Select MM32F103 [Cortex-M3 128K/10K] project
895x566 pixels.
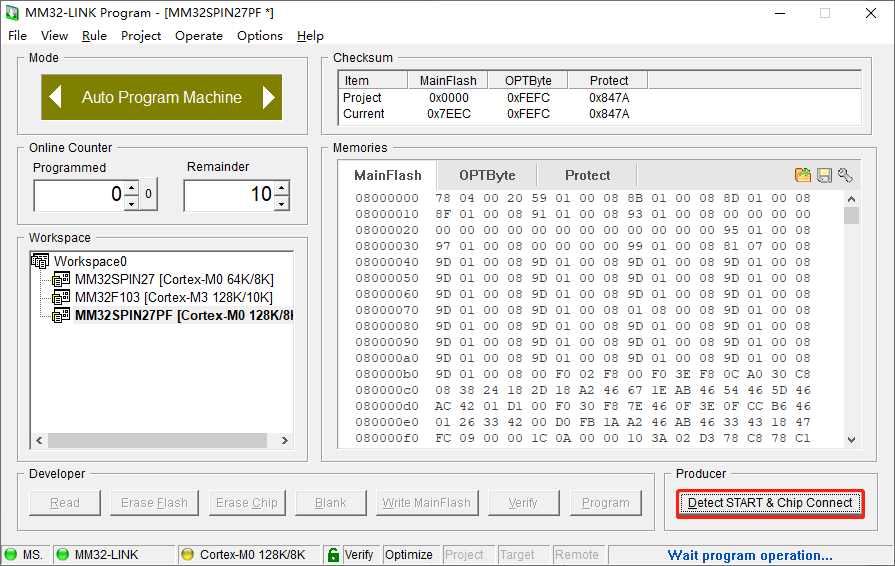(174, 297)
